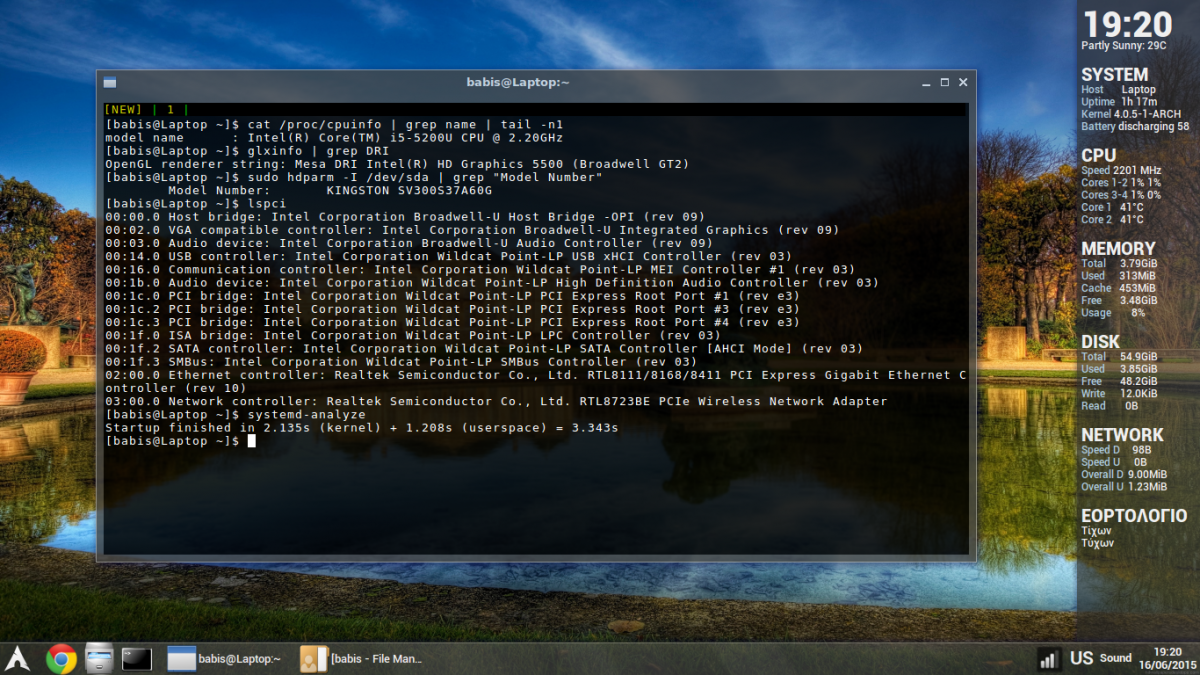Open the file manager launcher icon
The image size is (1200, 675).
[x=99, y=658]
